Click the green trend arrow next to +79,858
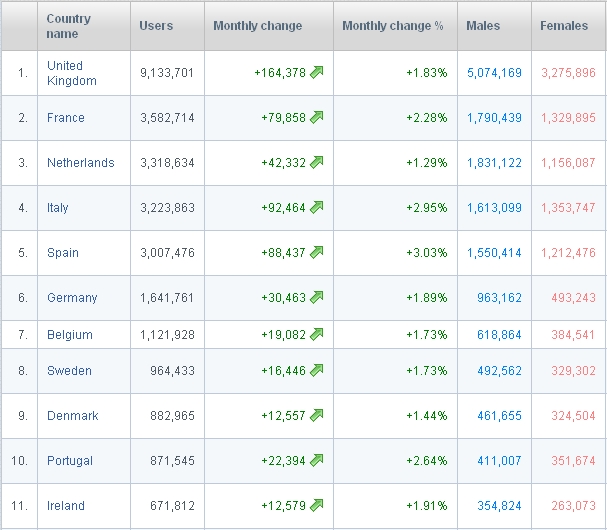Screen dimensions: 607x530 pyautogui.click(x=317, y=118)
